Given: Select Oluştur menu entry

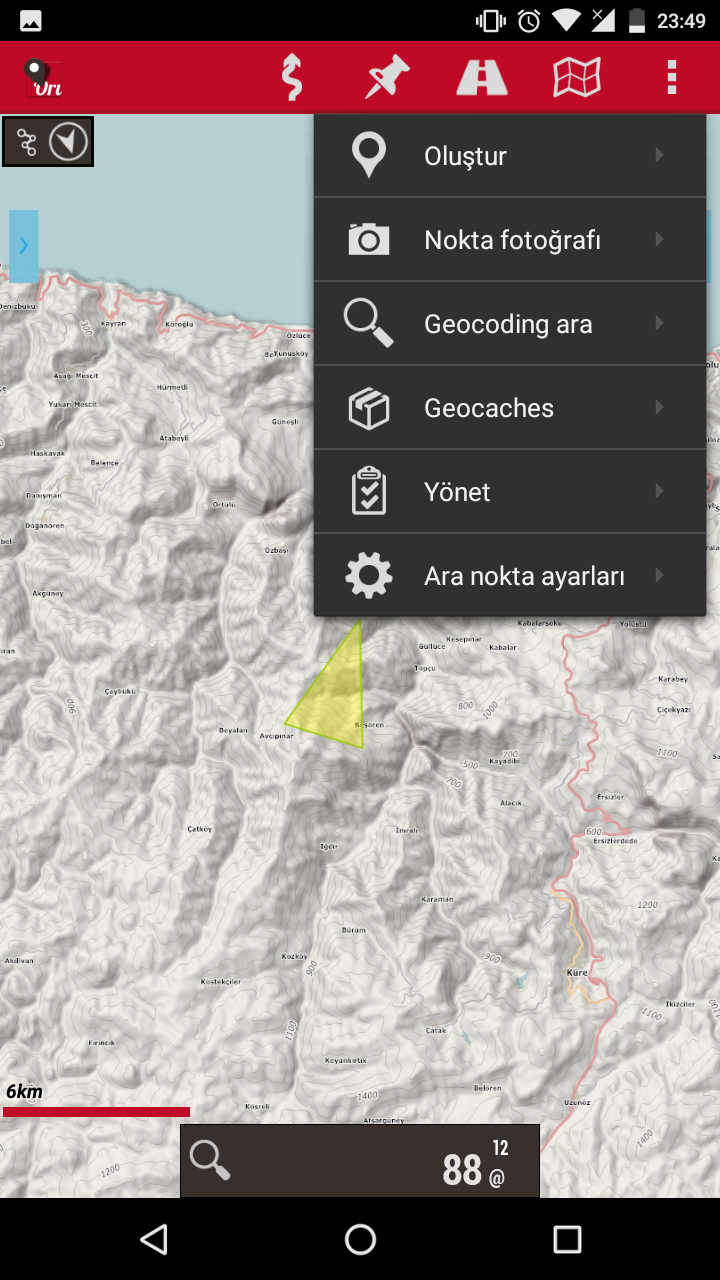Looking at the screenshot, I should click(510, 155).
